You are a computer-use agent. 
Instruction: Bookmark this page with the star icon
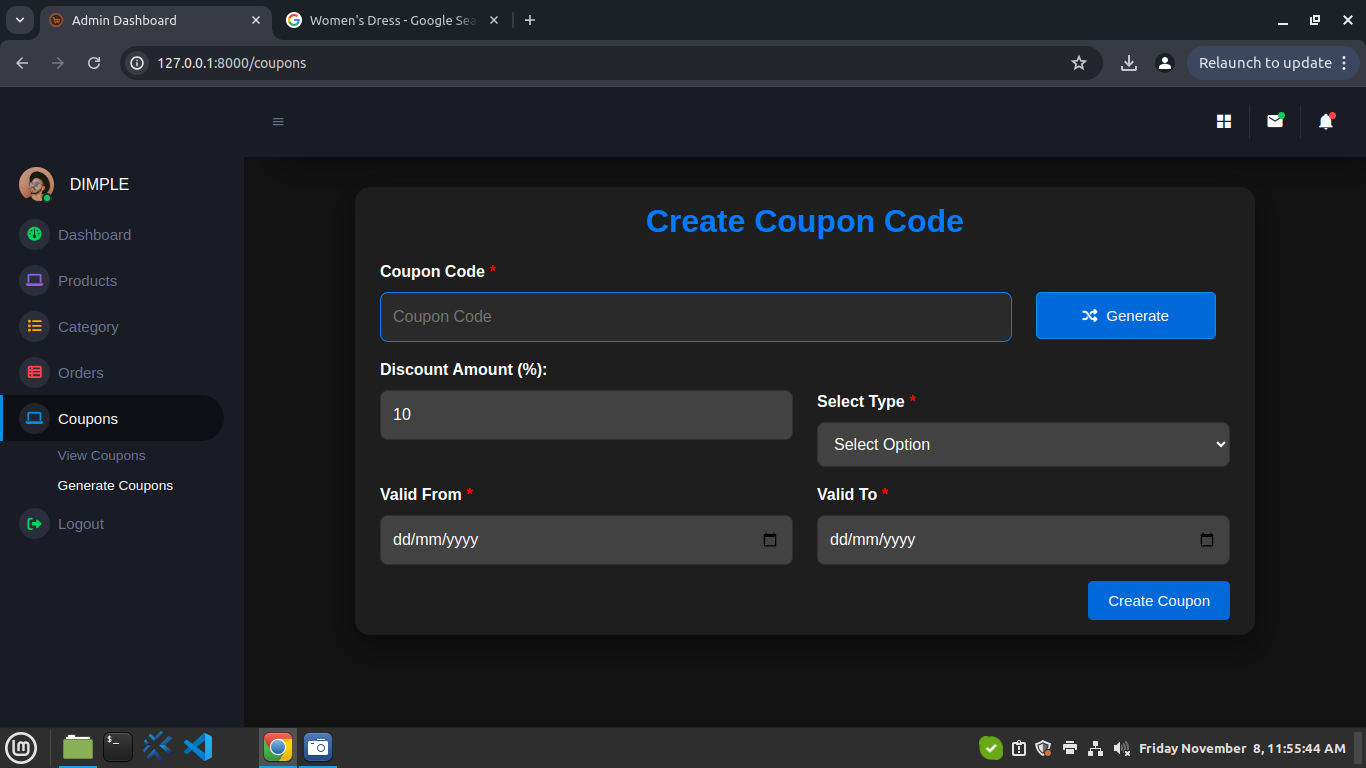1079,63
